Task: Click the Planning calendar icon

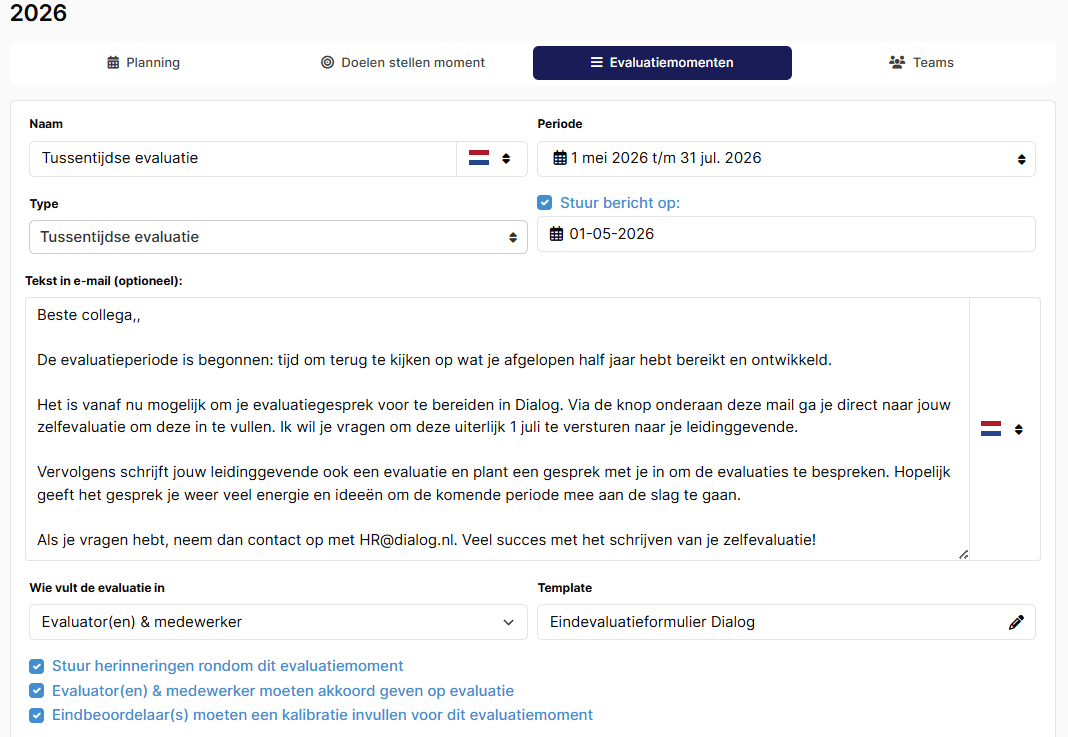Action: 113,63
